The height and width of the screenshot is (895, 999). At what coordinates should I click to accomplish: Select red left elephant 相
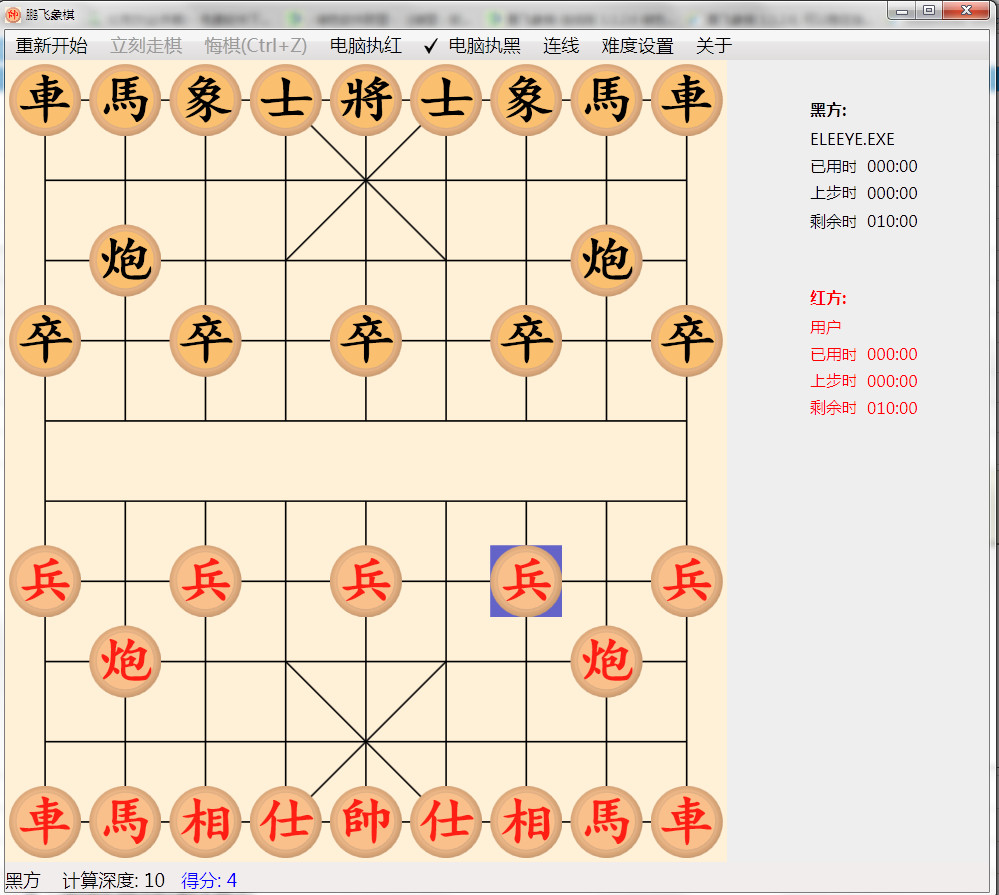(205, 822)
